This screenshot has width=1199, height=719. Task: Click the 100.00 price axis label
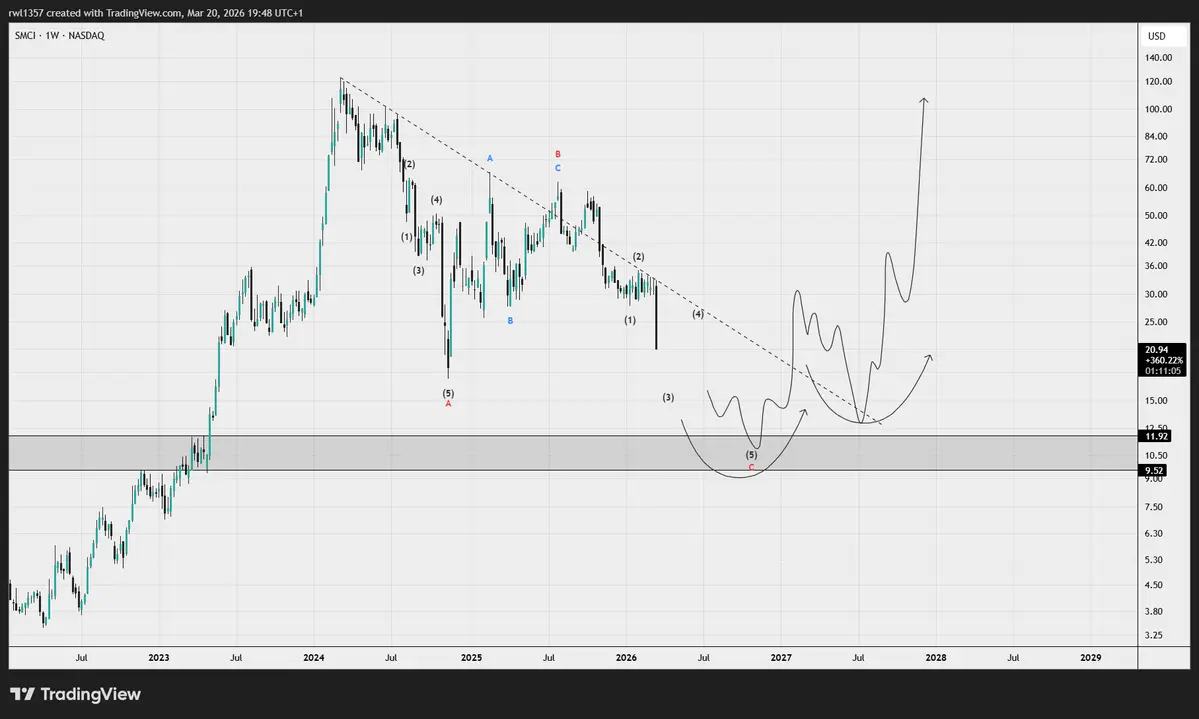[1158, 109]
